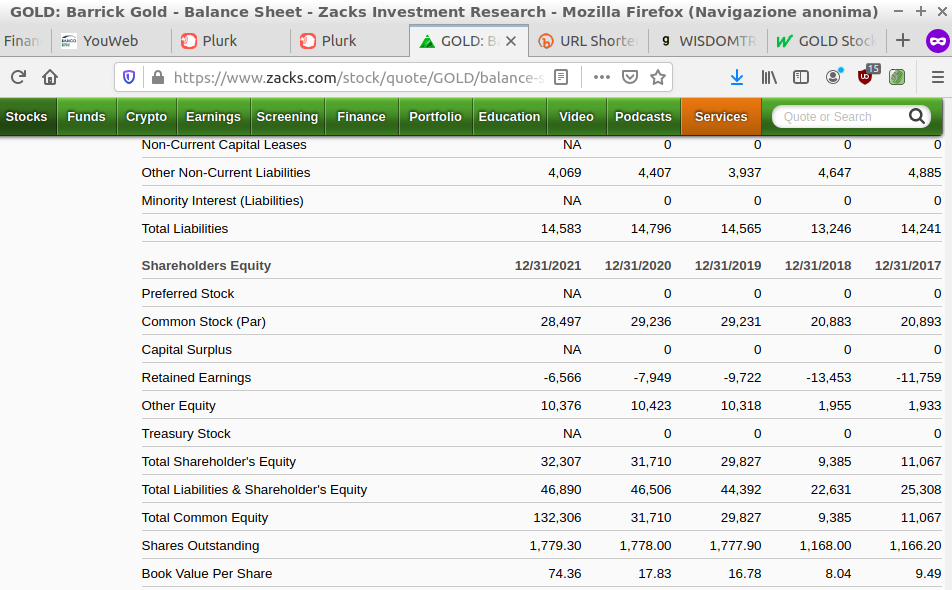Open the Funds navigation item
Screen dimensions: 952x590
[86, 117]
